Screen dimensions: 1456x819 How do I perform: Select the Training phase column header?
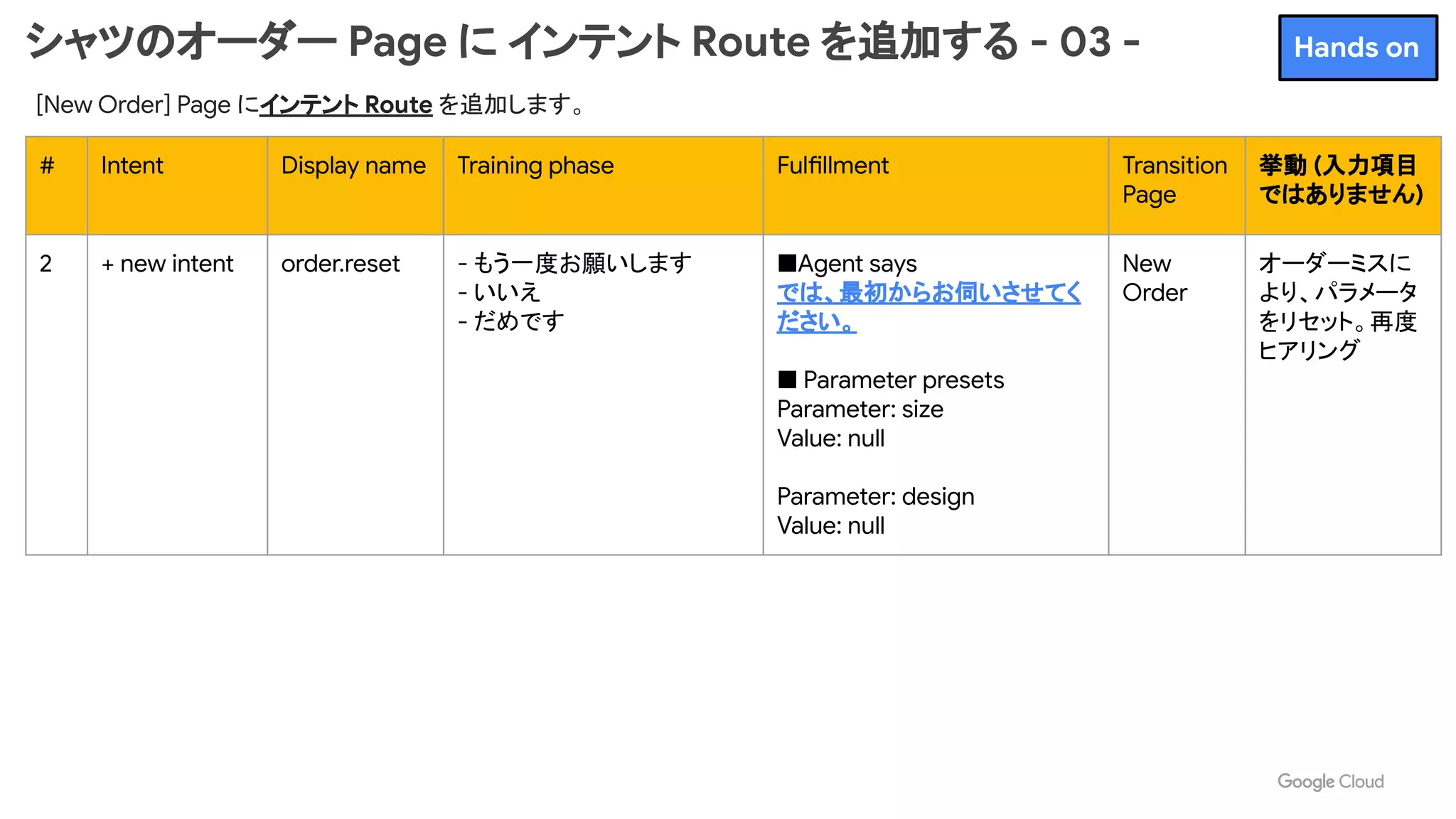click(604, 186)
